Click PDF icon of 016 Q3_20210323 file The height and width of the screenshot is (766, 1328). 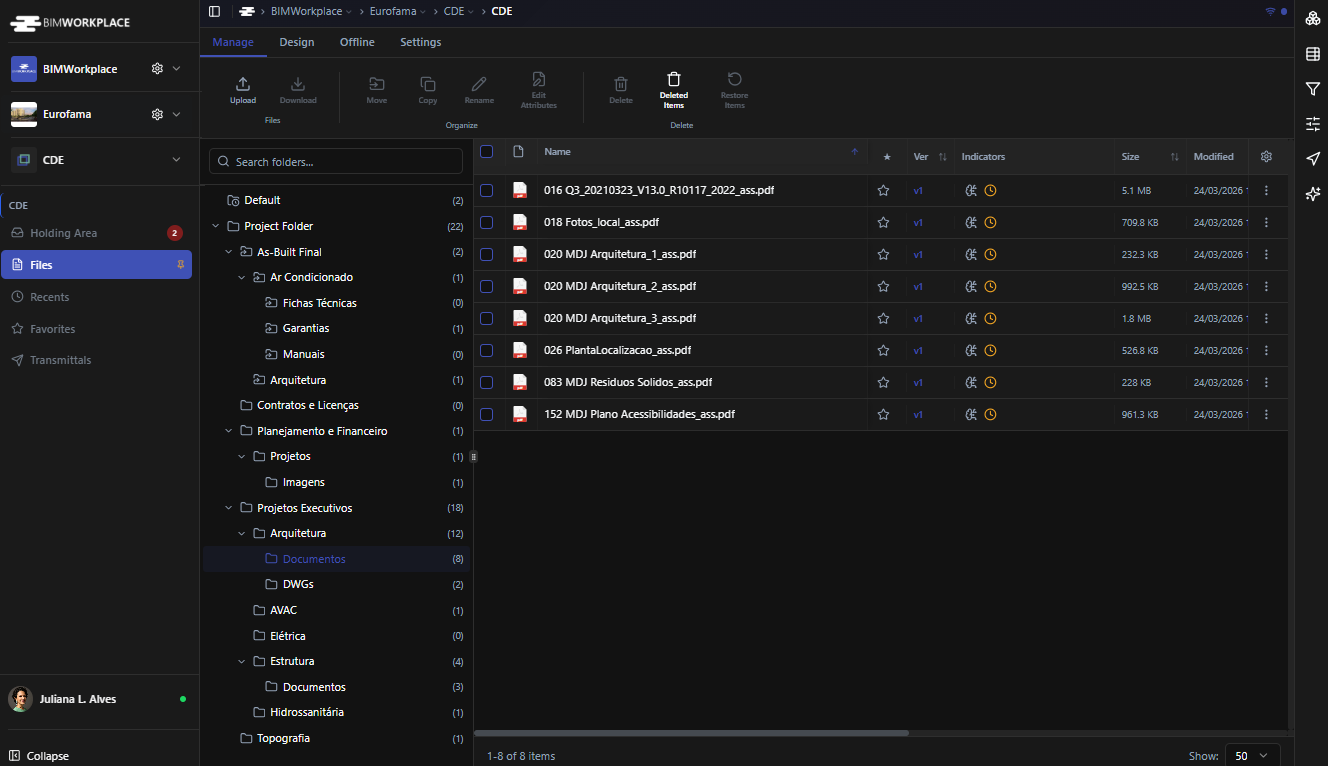tap(519, 190)
